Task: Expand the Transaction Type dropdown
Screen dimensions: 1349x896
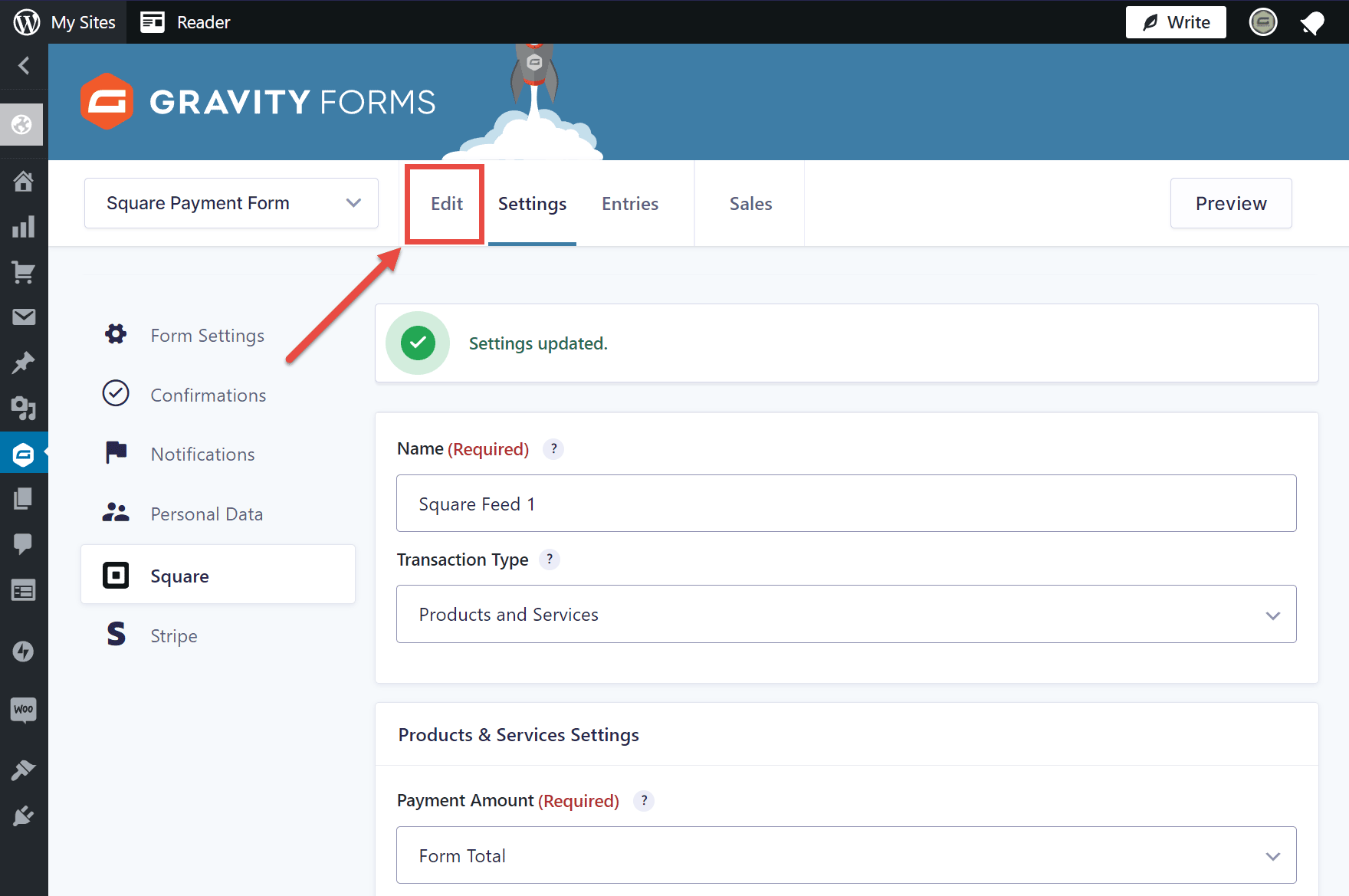Action: [846, 614]
